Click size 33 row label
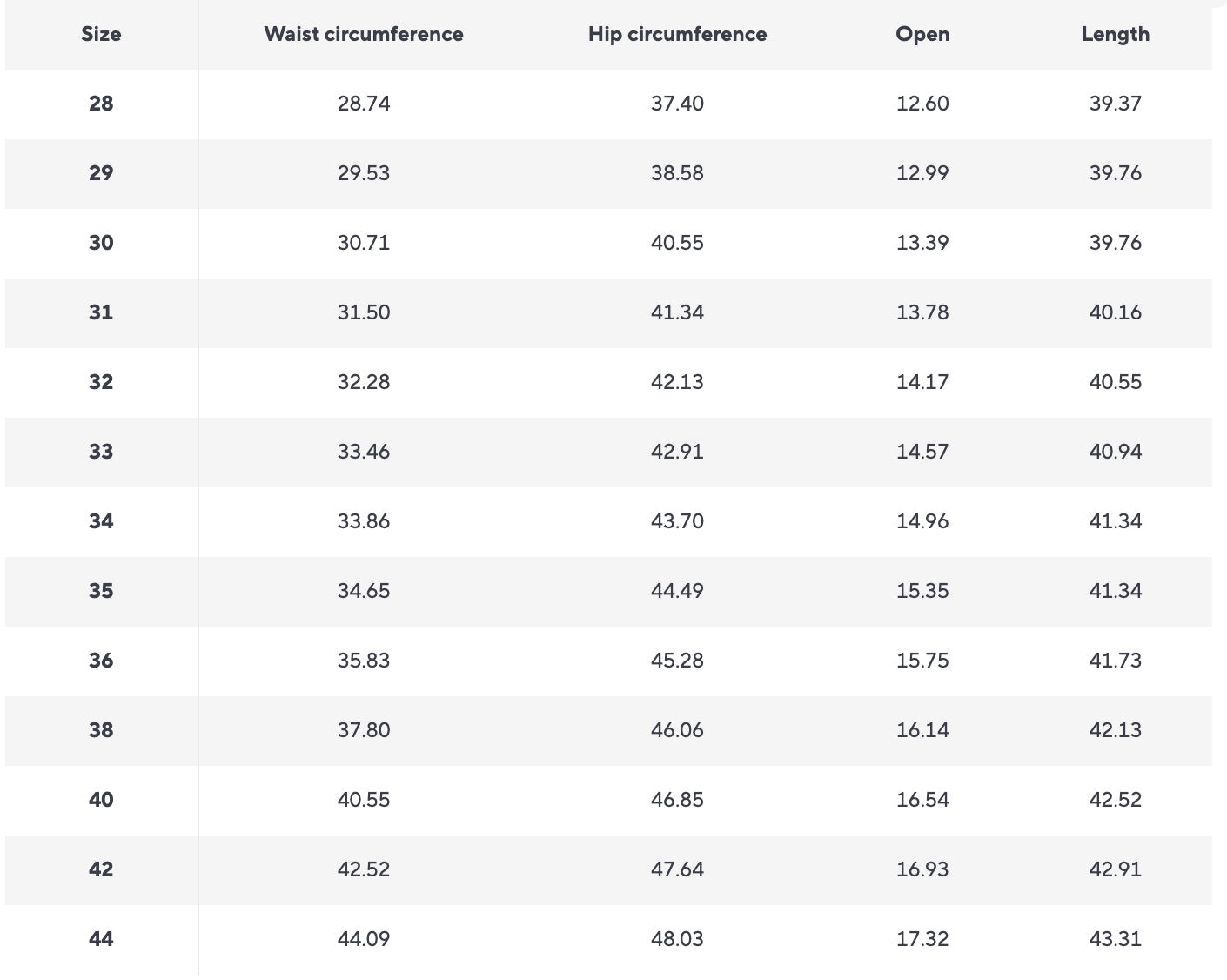The width and height of the screenshot is (1227, 980). point(101,452)
